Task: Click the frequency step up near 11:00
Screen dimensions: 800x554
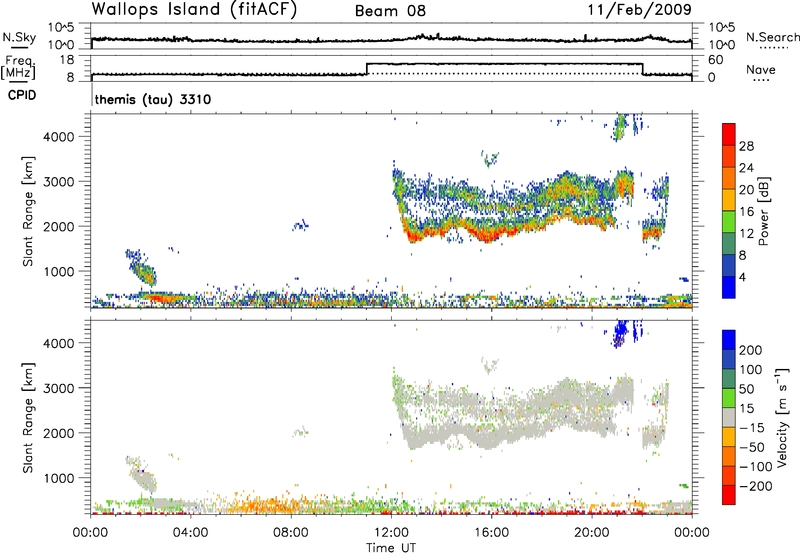Action: 367,69
